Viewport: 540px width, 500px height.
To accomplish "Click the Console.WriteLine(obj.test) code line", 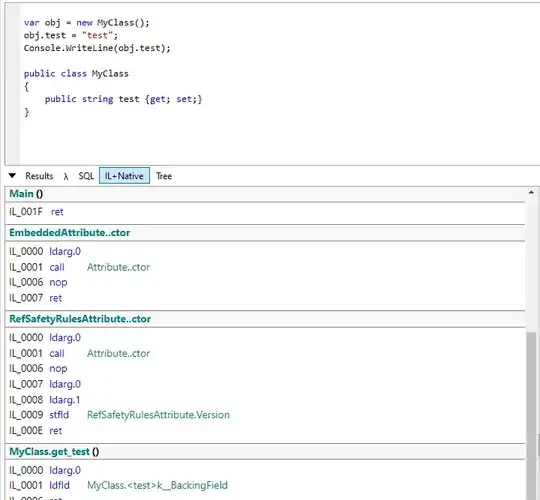I will 97,48.
